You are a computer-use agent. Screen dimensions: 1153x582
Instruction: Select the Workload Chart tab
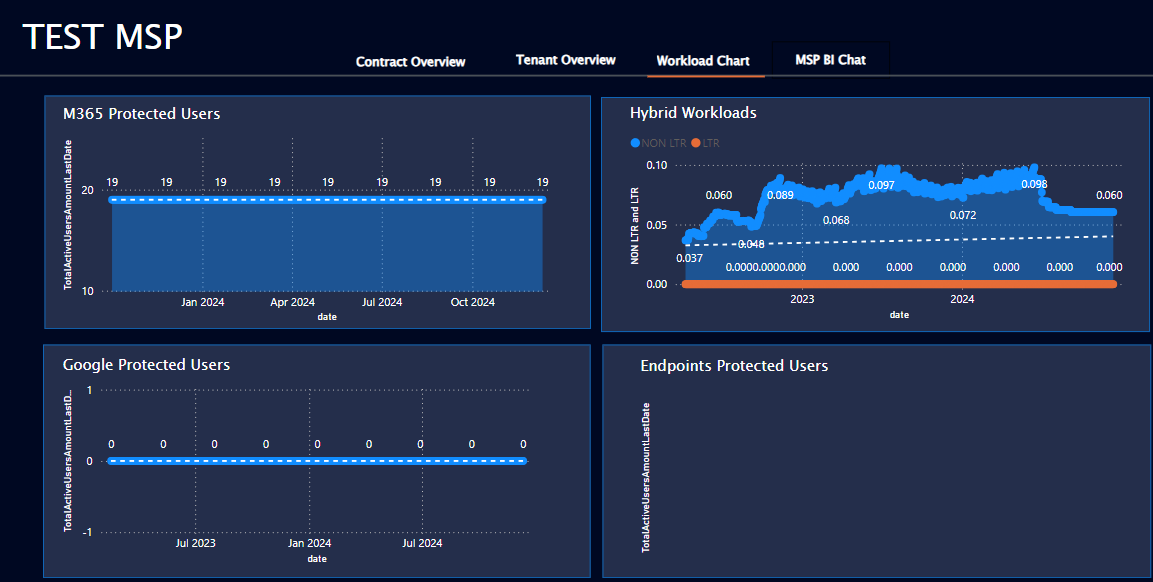coord(703,61)
